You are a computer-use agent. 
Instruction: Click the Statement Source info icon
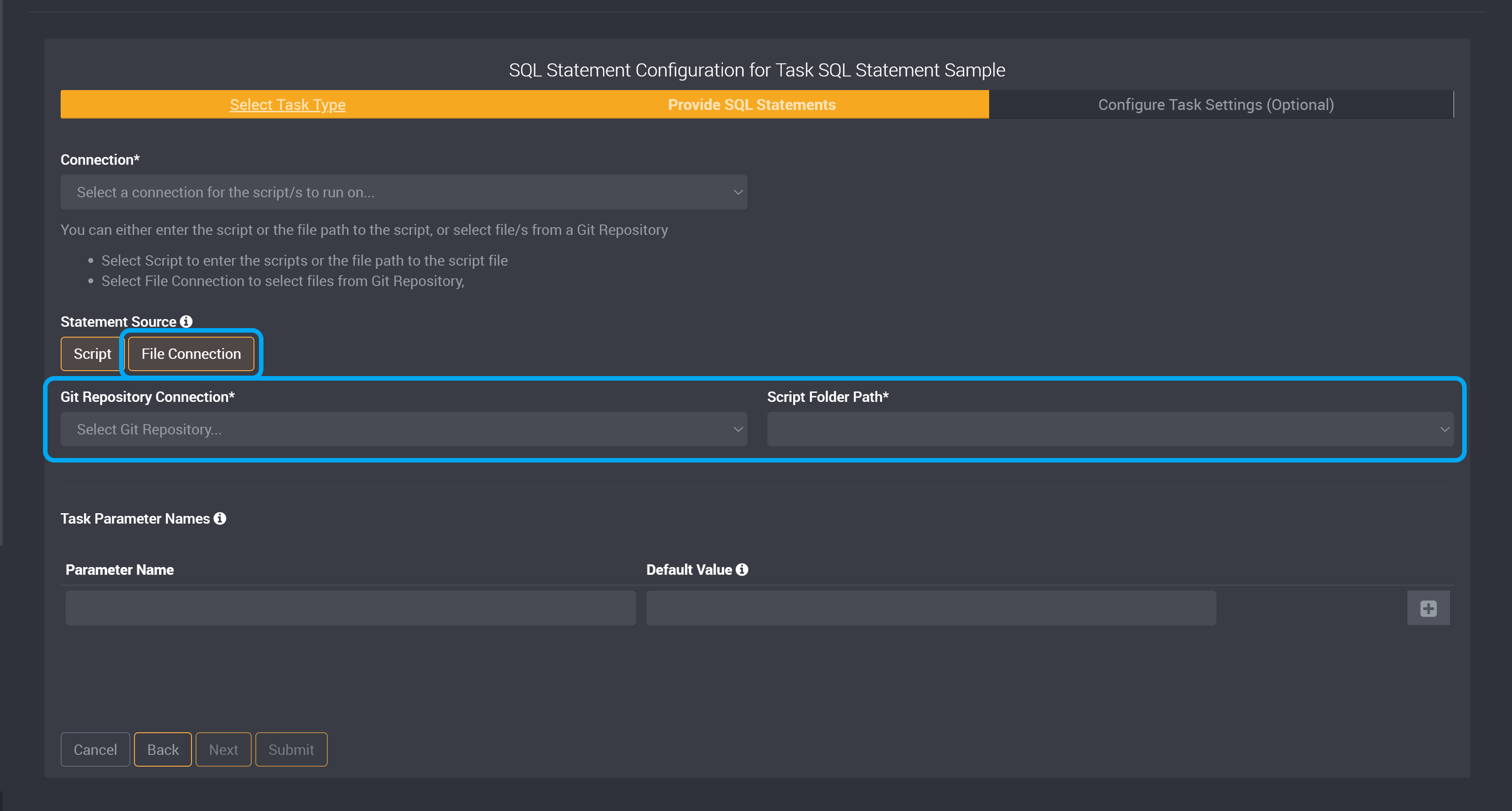(x=186, y=322)
